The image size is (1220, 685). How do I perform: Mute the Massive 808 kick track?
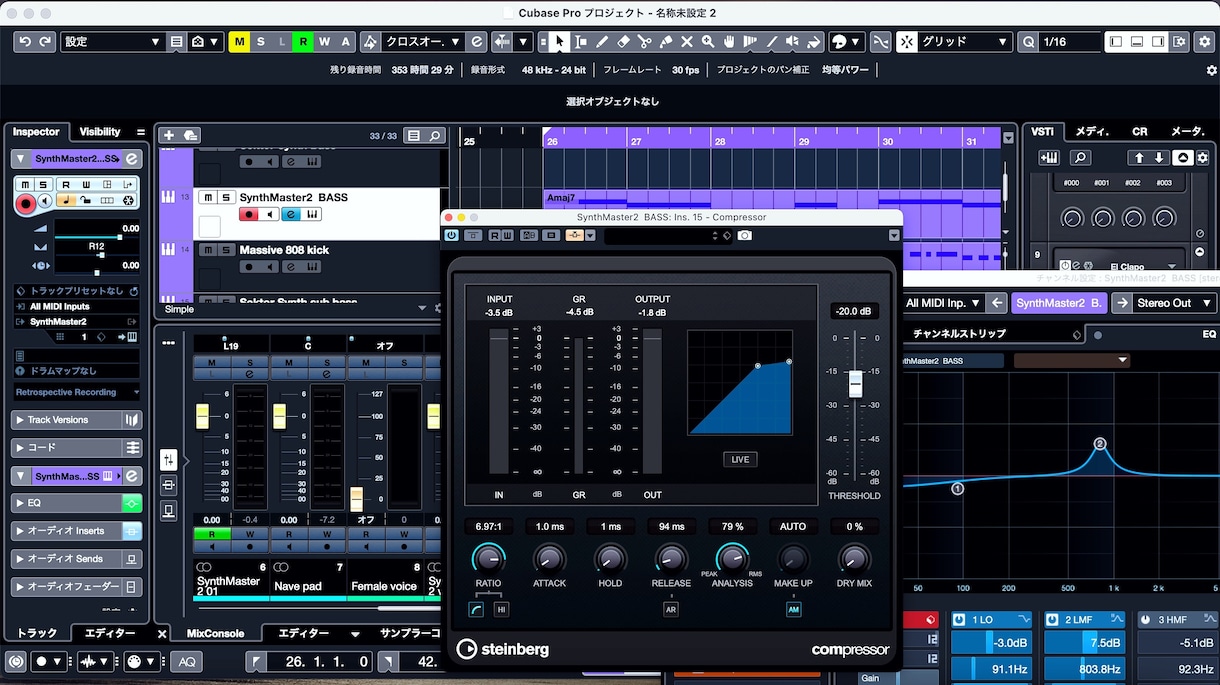(207, 250)
